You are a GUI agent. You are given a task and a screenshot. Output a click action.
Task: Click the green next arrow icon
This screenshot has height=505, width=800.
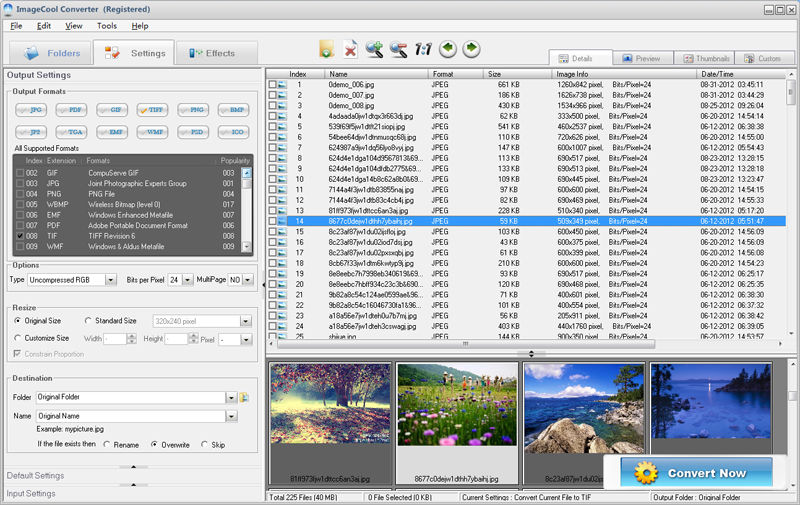click(471, 49)
